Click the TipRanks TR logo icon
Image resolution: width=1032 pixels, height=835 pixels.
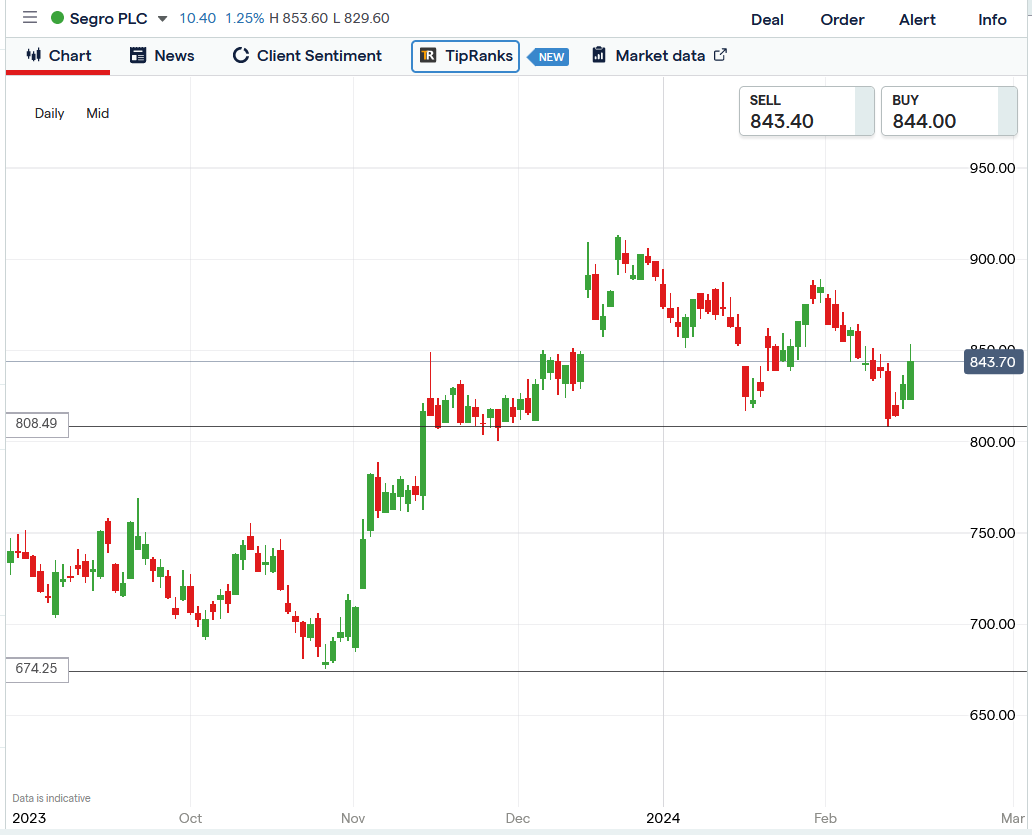point(428,55)
